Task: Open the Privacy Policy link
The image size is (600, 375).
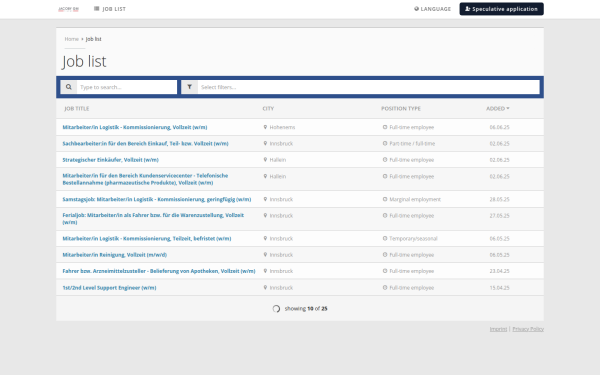Action: [528, 329]
